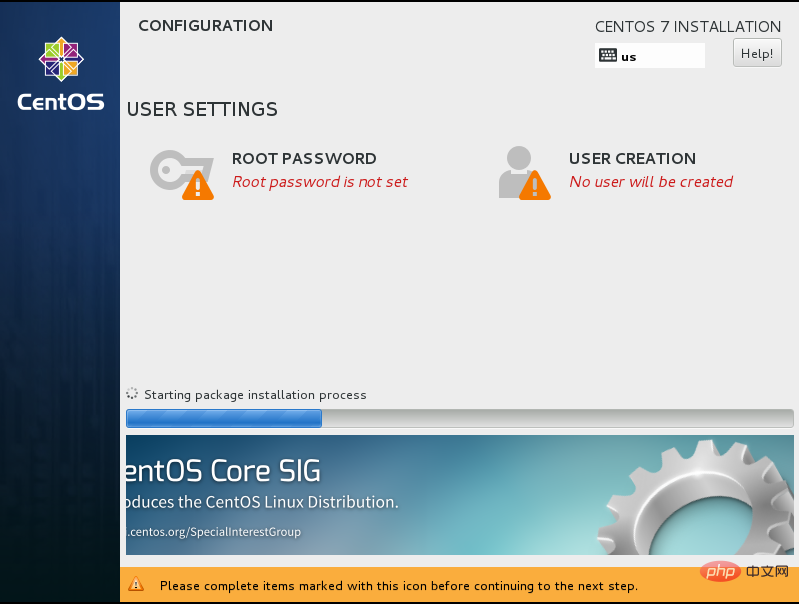Click the orange warning message bar text
Screen dimensions: 799x604
[398, 586]
